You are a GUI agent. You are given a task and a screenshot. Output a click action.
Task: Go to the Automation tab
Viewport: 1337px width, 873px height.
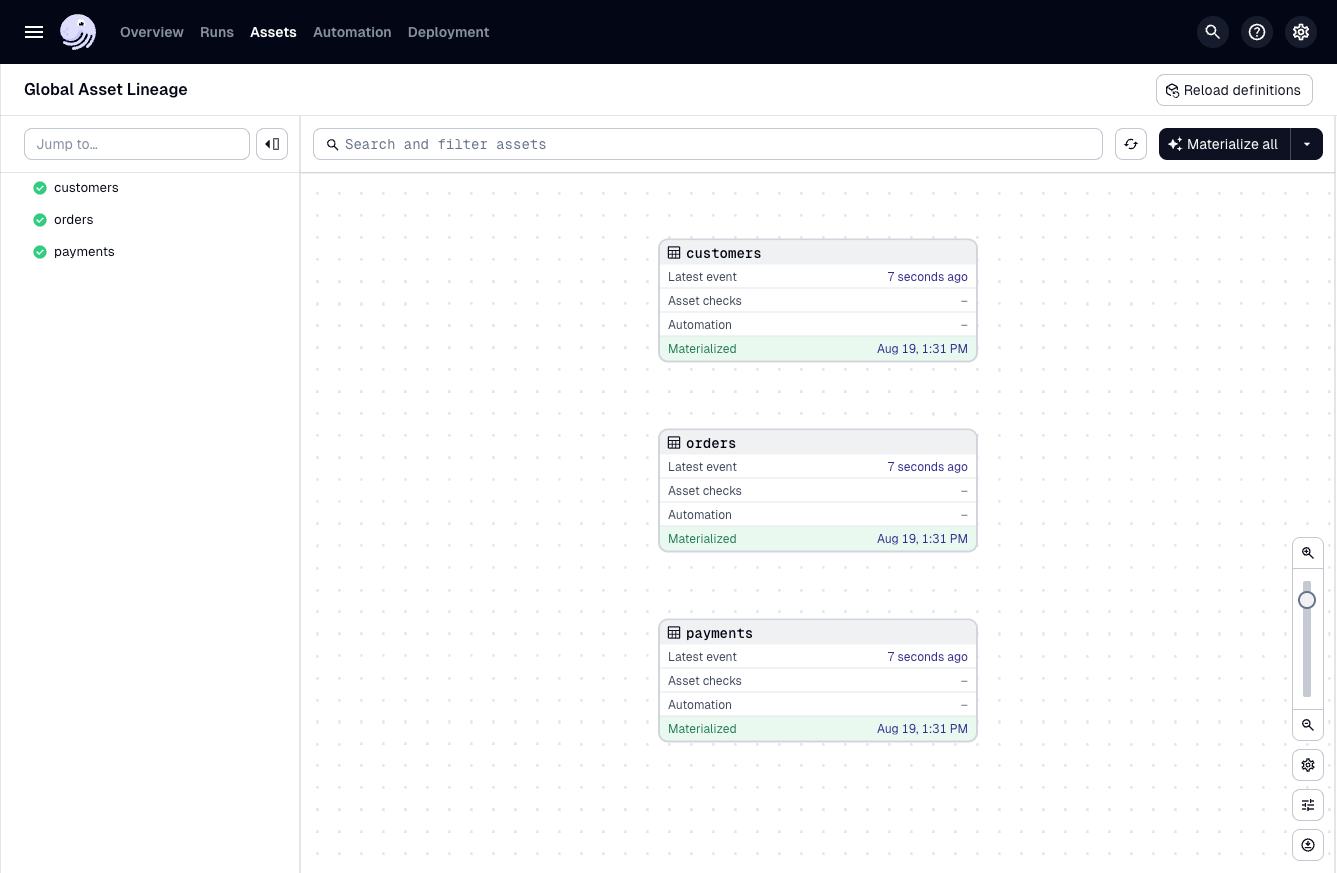point(352,32)
